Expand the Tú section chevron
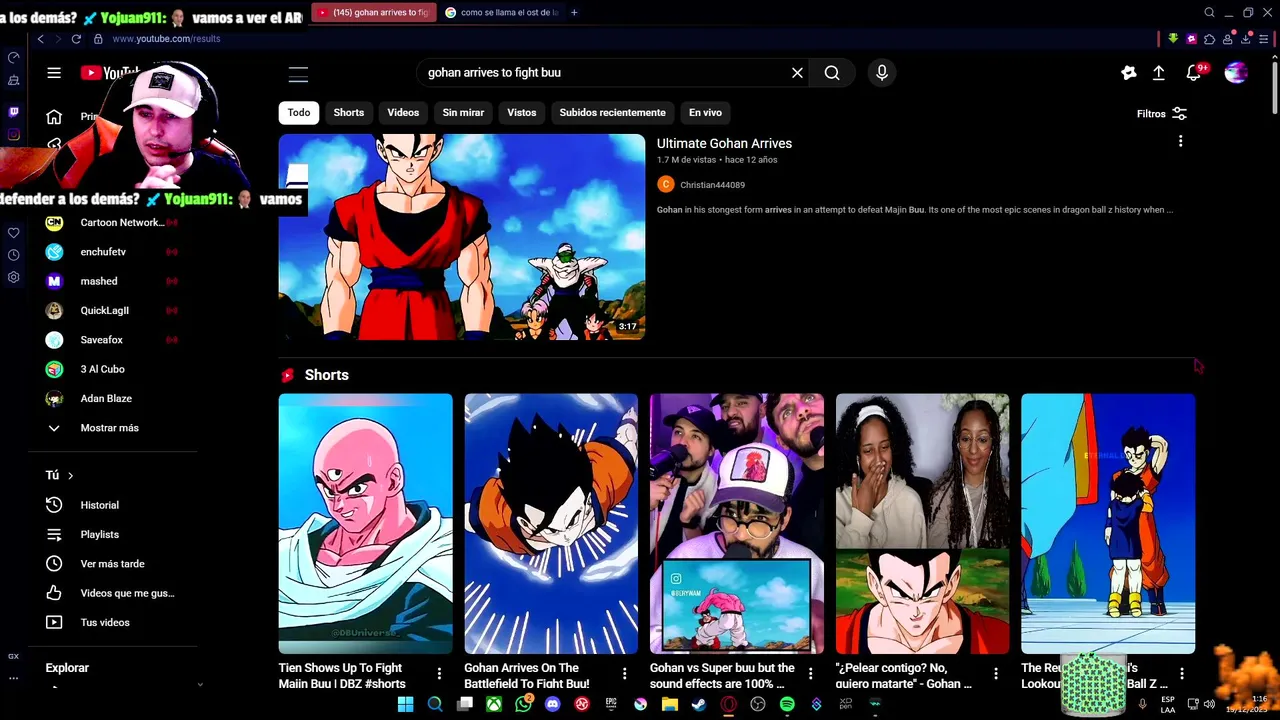 tap(70, 476)
